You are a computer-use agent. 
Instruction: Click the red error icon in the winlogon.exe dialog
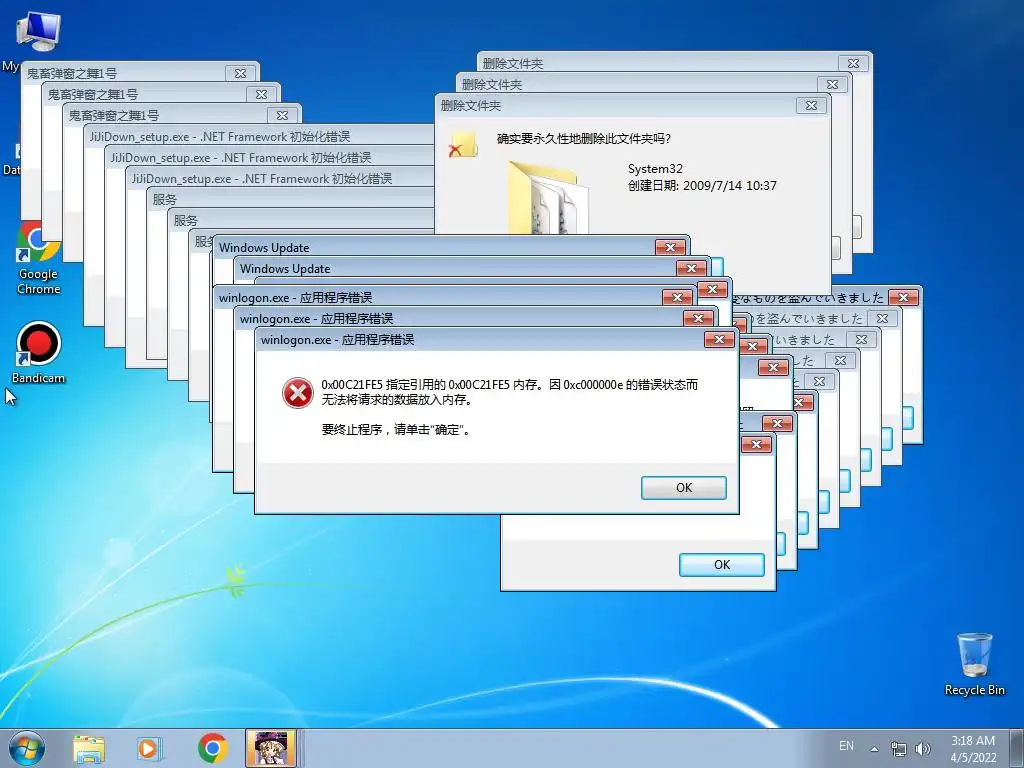click(297, 392)
